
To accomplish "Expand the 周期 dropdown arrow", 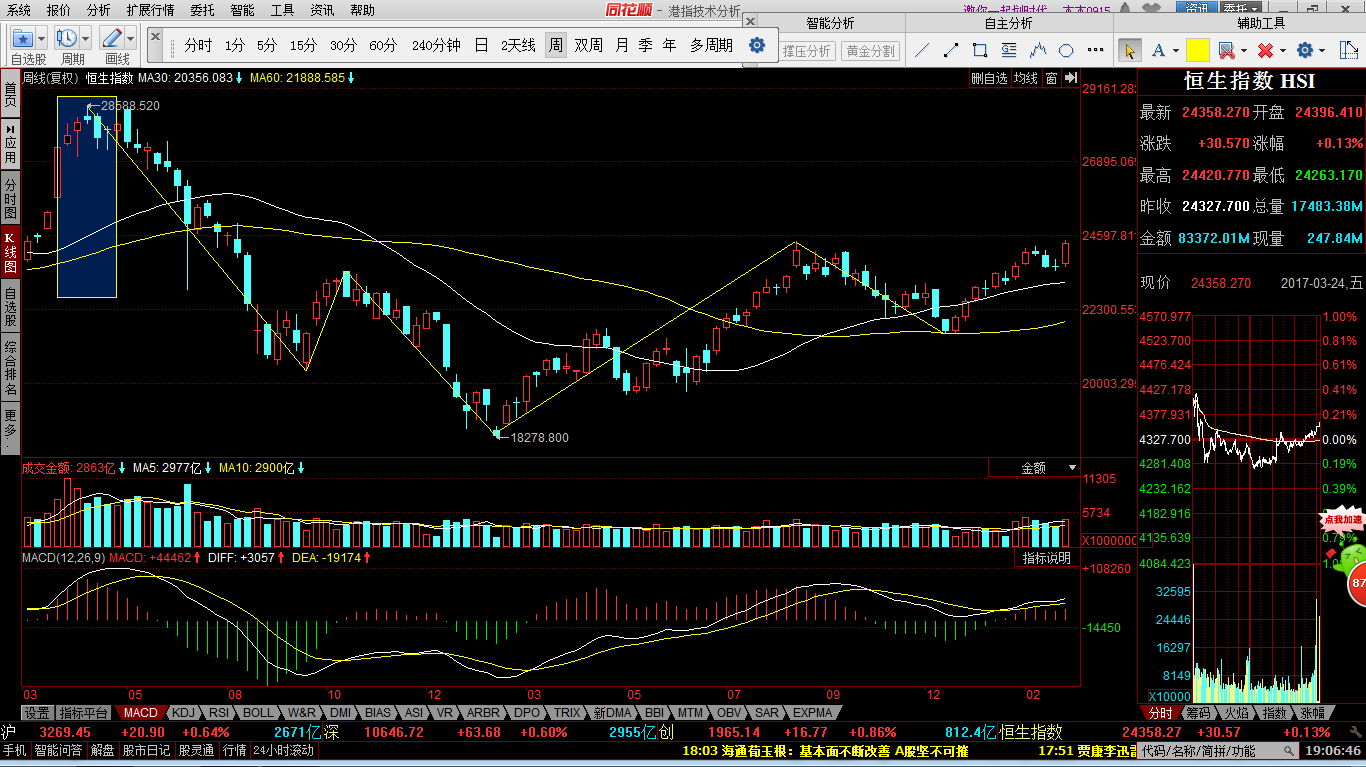I will pyautogui.click(x=86, y=38).
